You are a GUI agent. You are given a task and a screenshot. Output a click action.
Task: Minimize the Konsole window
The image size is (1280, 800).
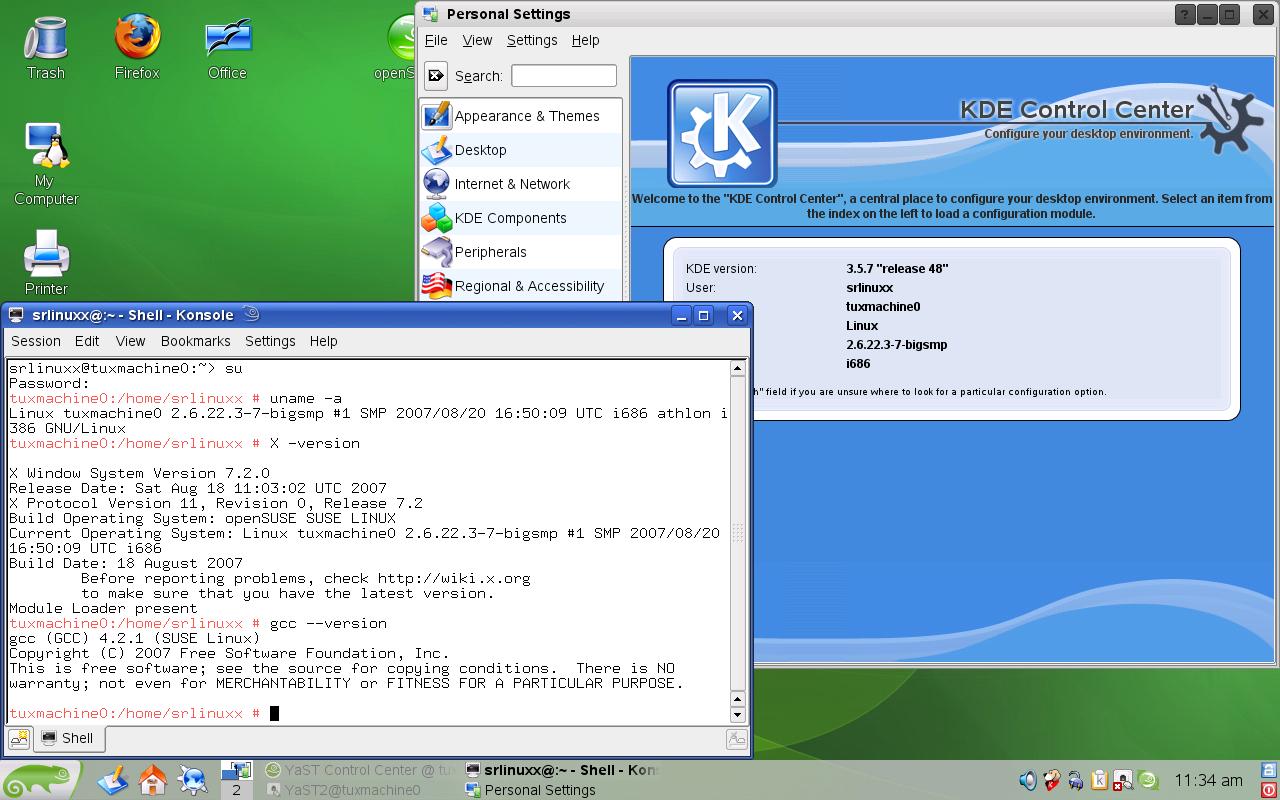681,315
